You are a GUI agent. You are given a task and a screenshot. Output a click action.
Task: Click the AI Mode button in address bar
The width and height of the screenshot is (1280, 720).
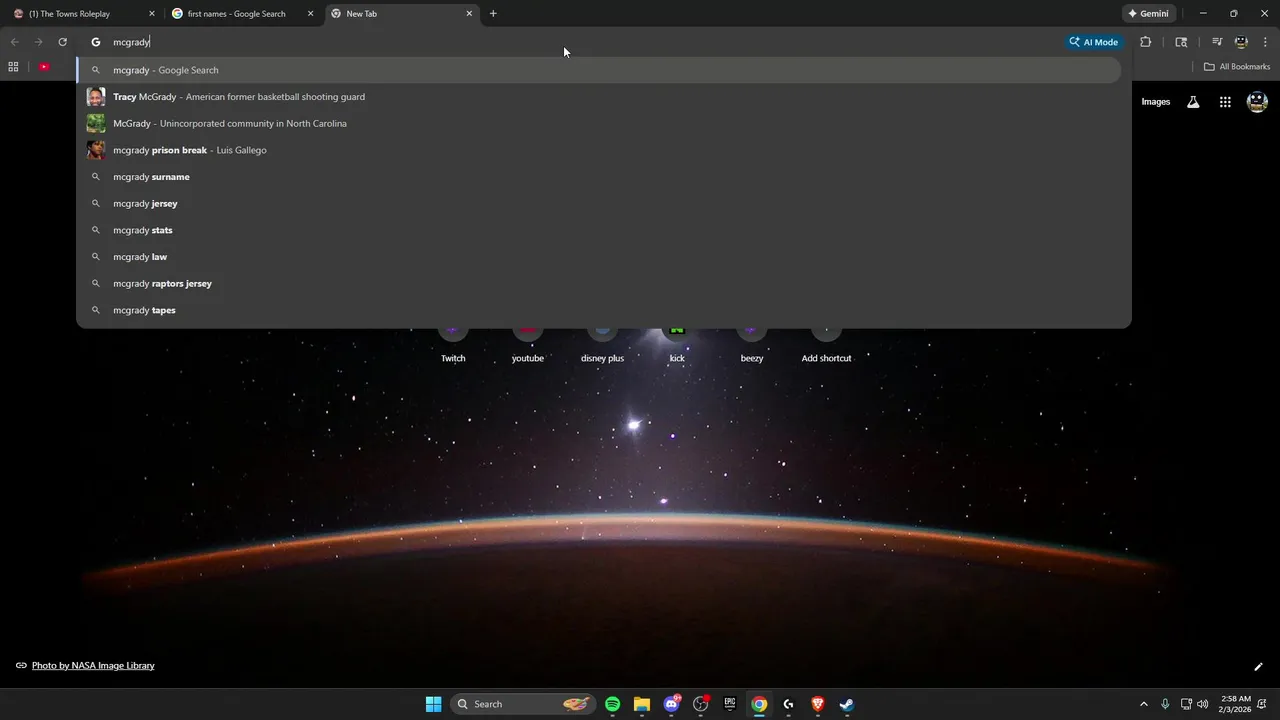pos(1094,42)
